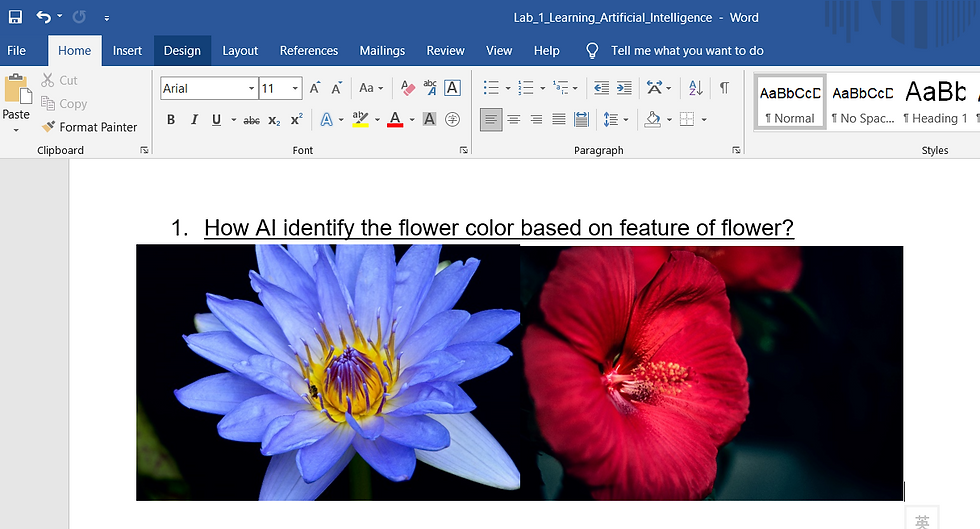Toggle Subscript formatting
The width and height of the screenshot is (980, 529).
click(274, 119)
